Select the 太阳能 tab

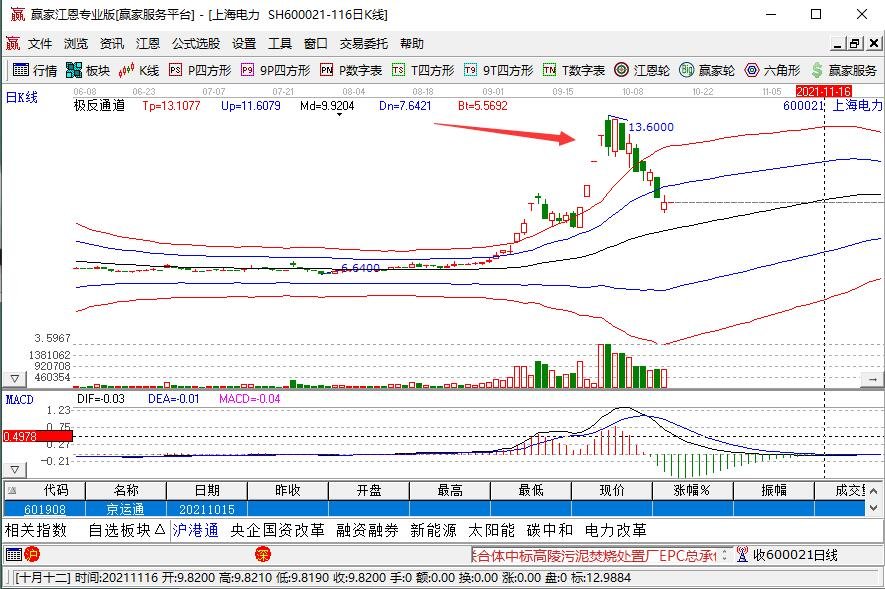click(492, 530)
